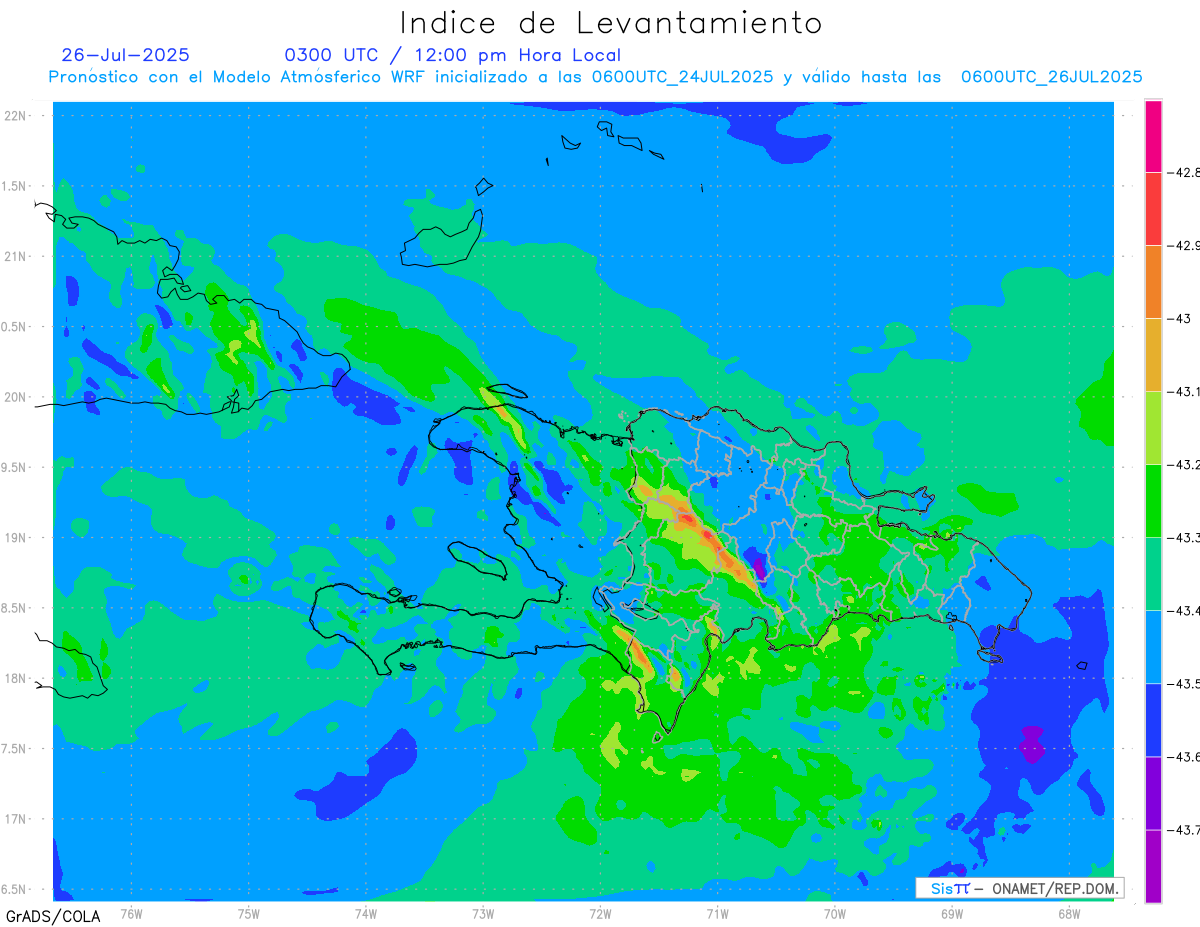Click the '-43.2' colorbar value
1200x927 pixels.
(x=1186, y=465)
